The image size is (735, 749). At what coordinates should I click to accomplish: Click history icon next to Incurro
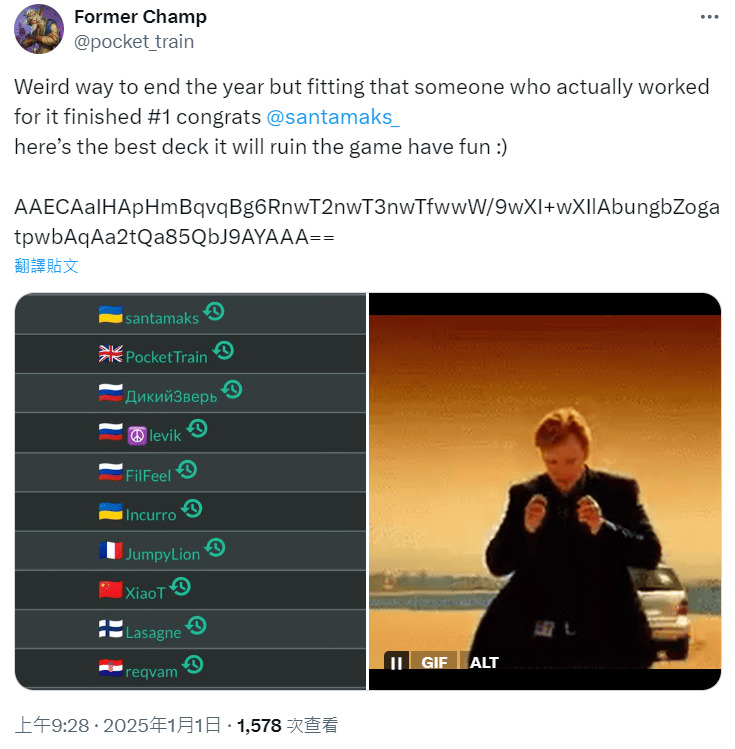192,508
